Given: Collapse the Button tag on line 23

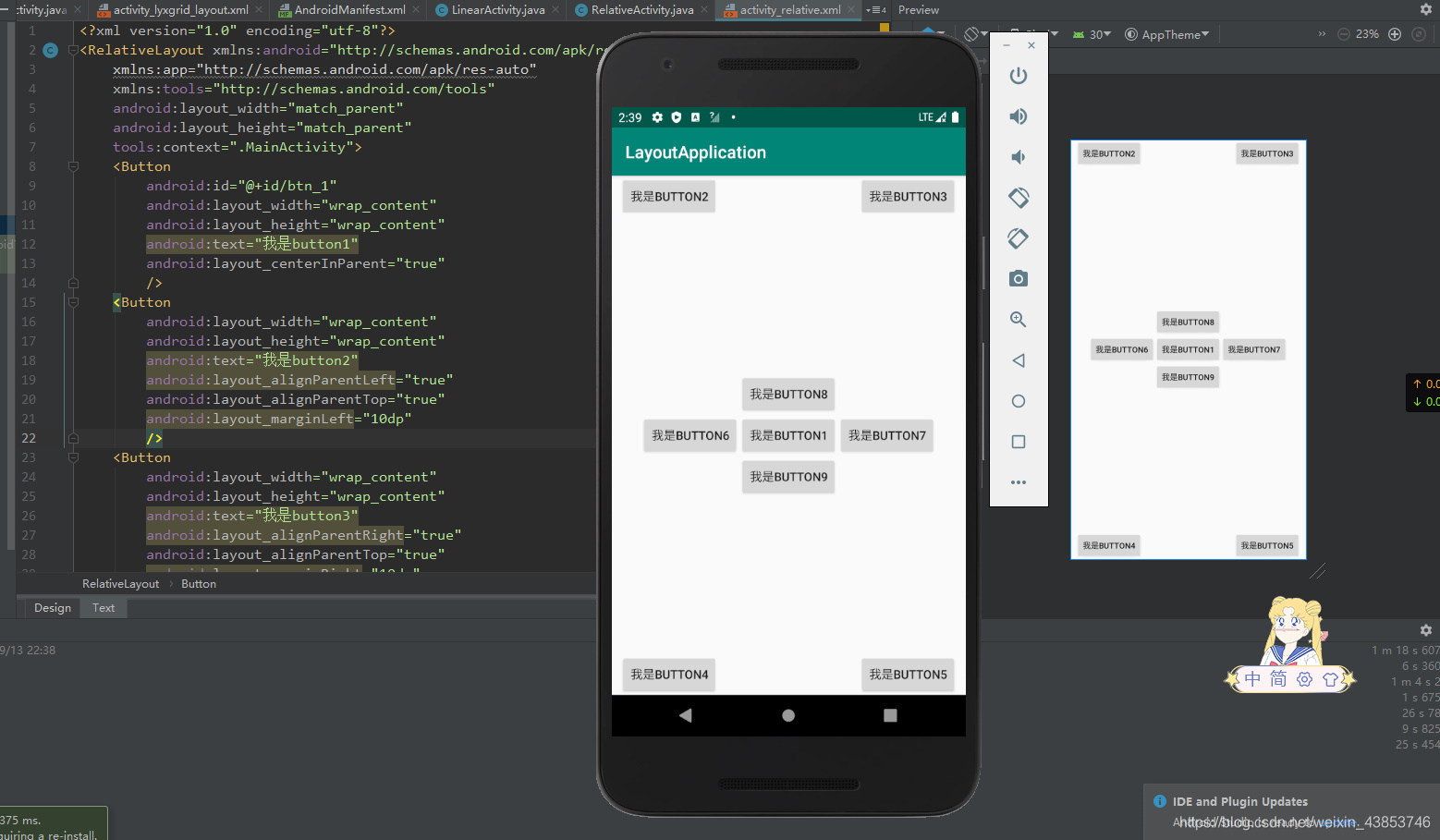Looking at the screenshot, I should click(73, 457).
